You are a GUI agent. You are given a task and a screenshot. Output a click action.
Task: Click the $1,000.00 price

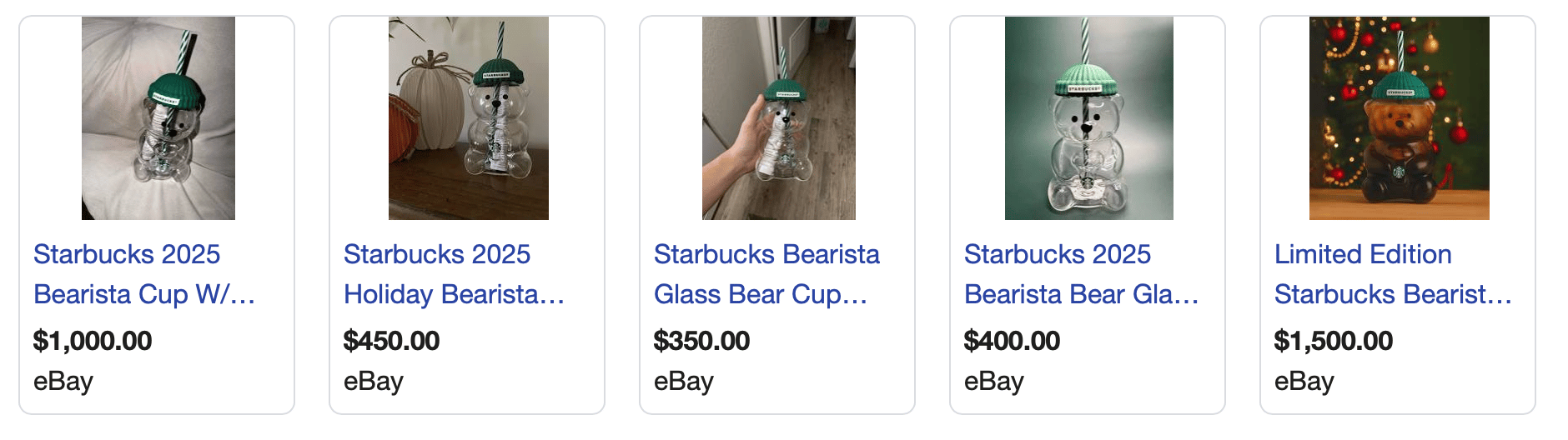click(93, 341)
